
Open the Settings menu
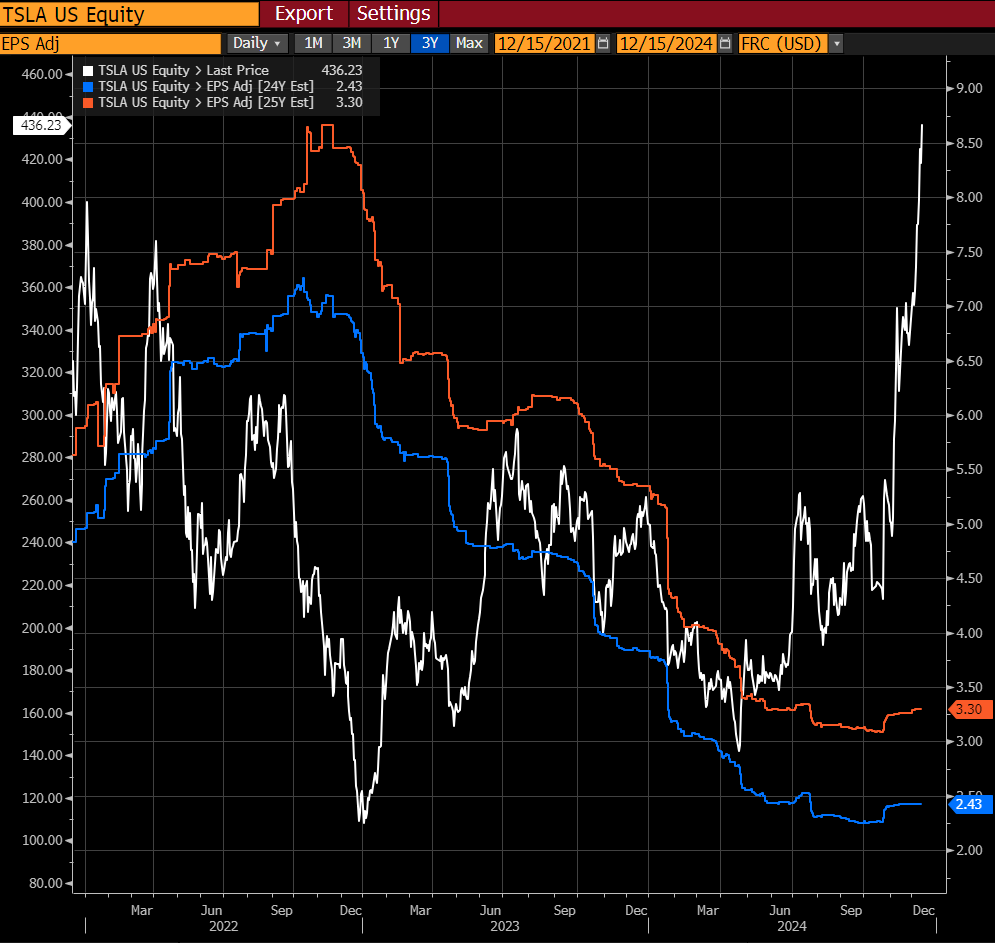point(393,13)
